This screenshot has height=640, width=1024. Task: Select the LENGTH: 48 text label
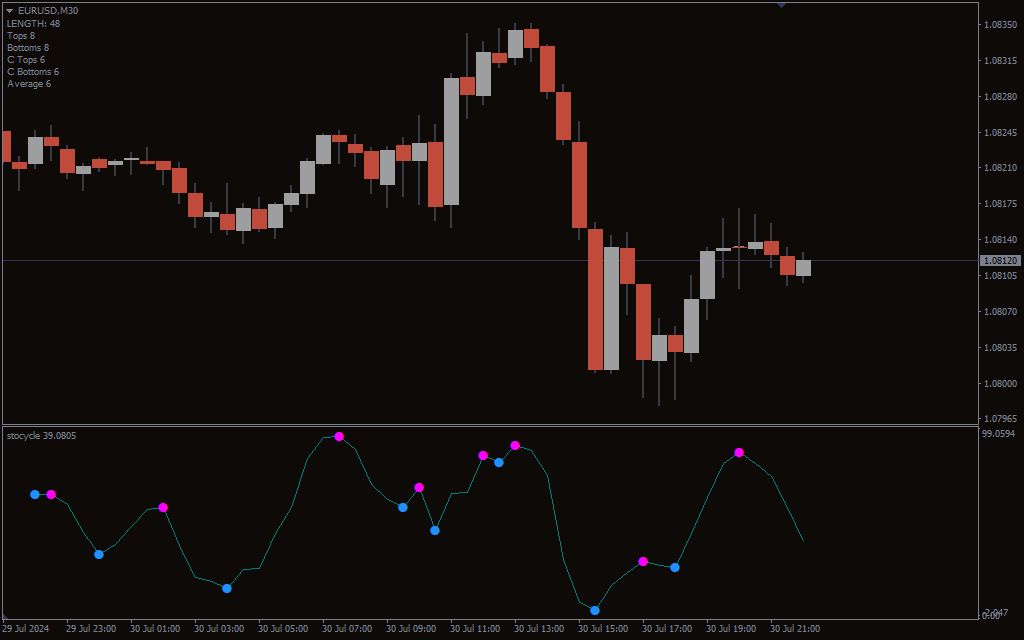pyautogui.click(x=33, y=23)
